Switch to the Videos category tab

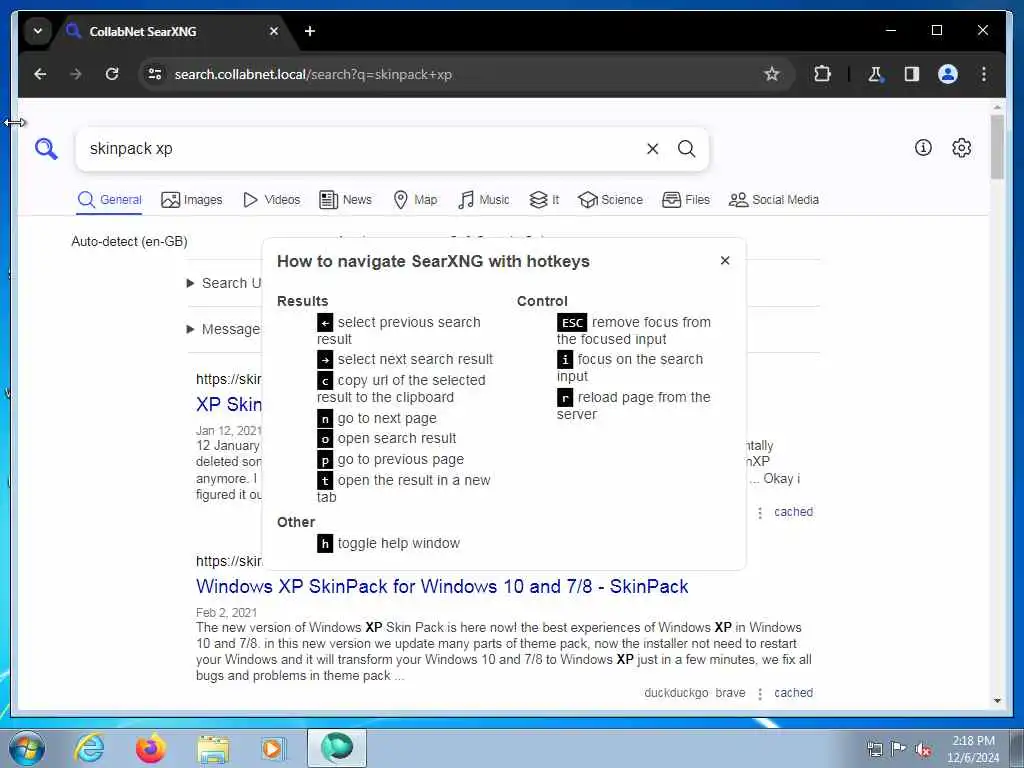pos(272,200)
